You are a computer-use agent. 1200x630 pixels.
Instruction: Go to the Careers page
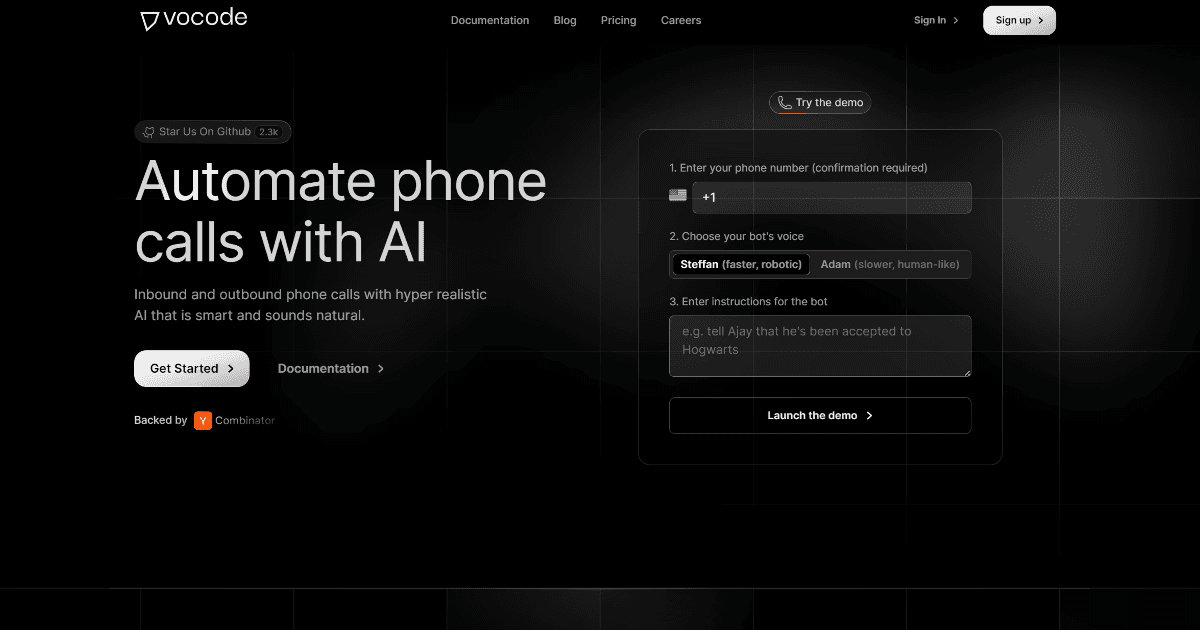coord(681,19)
